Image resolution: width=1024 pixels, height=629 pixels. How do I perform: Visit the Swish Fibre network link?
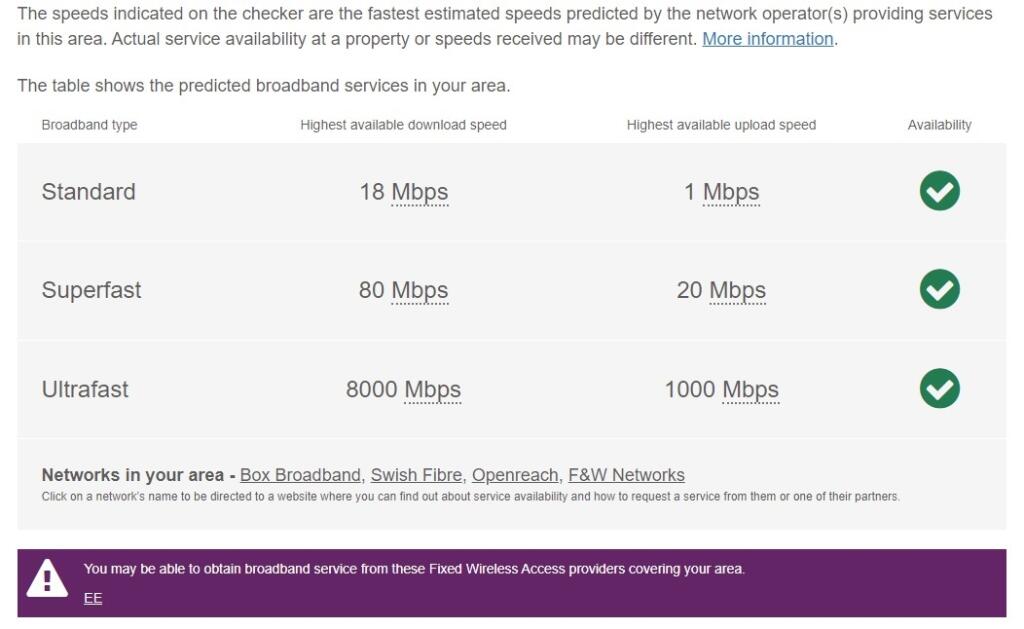pos(416,475)
